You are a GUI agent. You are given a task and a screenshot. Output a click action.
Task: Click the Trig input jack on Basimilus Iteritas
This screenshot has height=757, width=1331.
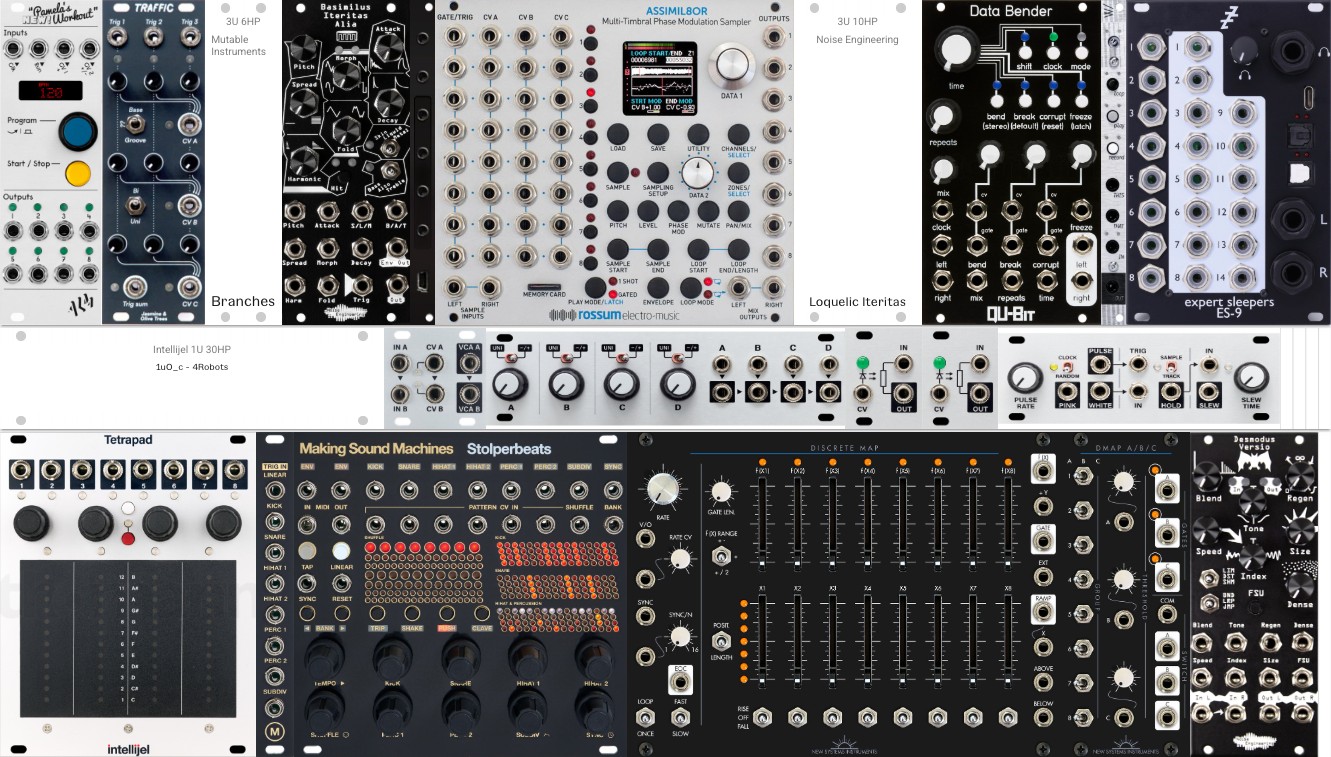pyautogui.click(x=362, y=285)
